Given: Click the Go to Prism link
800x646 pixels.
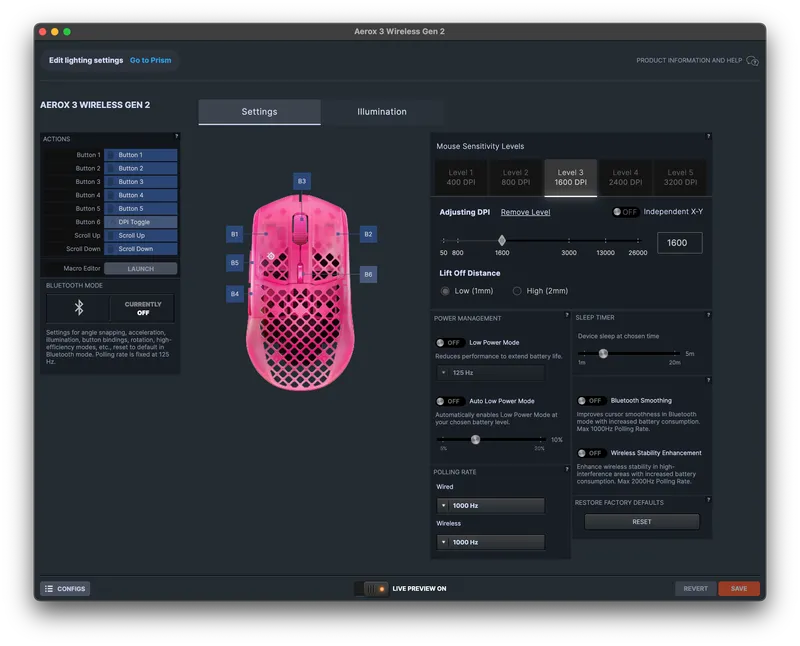Looking at the screenshot, I should pyautogui.click(x=151, y=60).
